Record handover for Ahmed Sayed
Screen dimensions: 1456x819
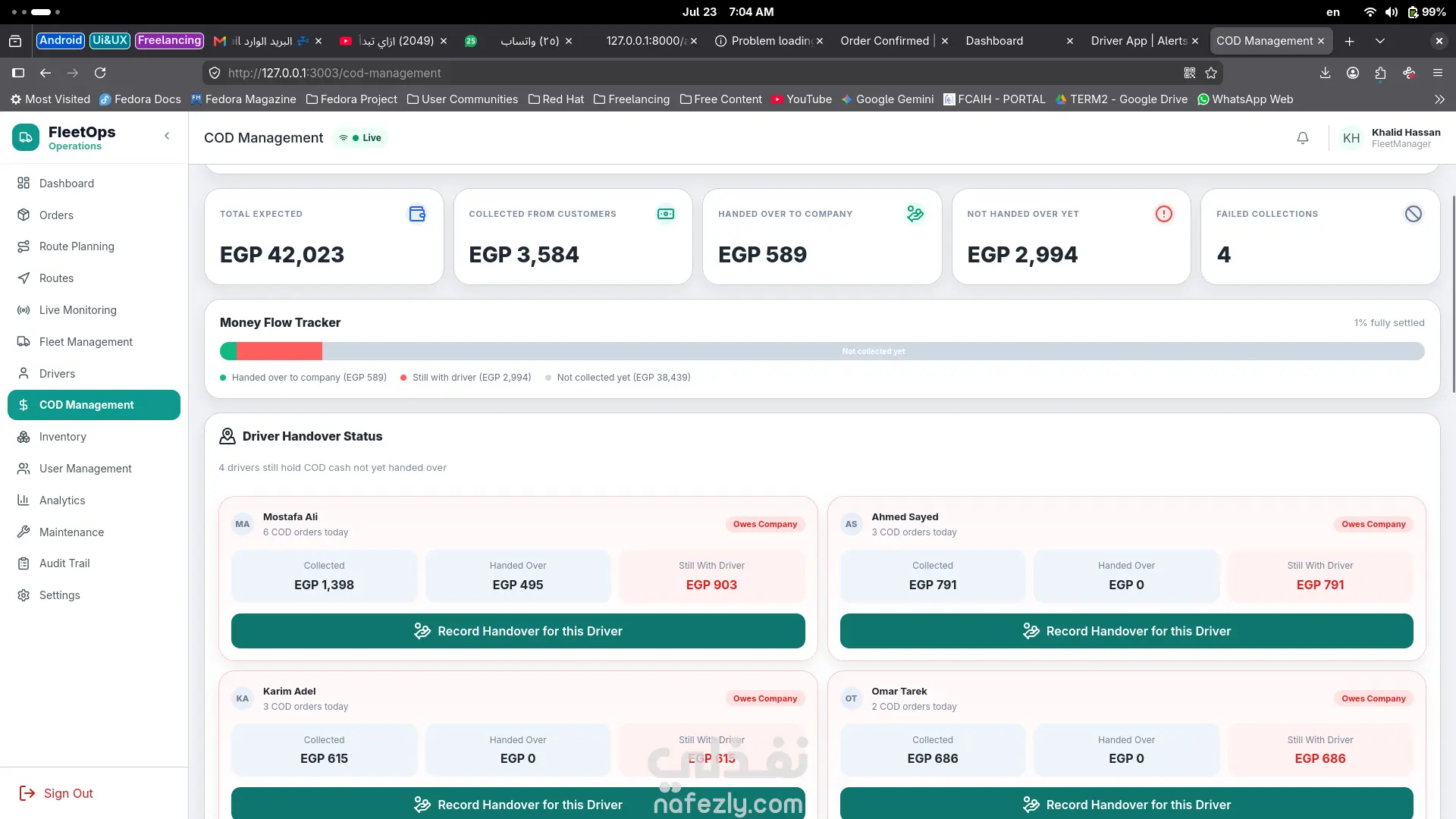(1127, 631)
